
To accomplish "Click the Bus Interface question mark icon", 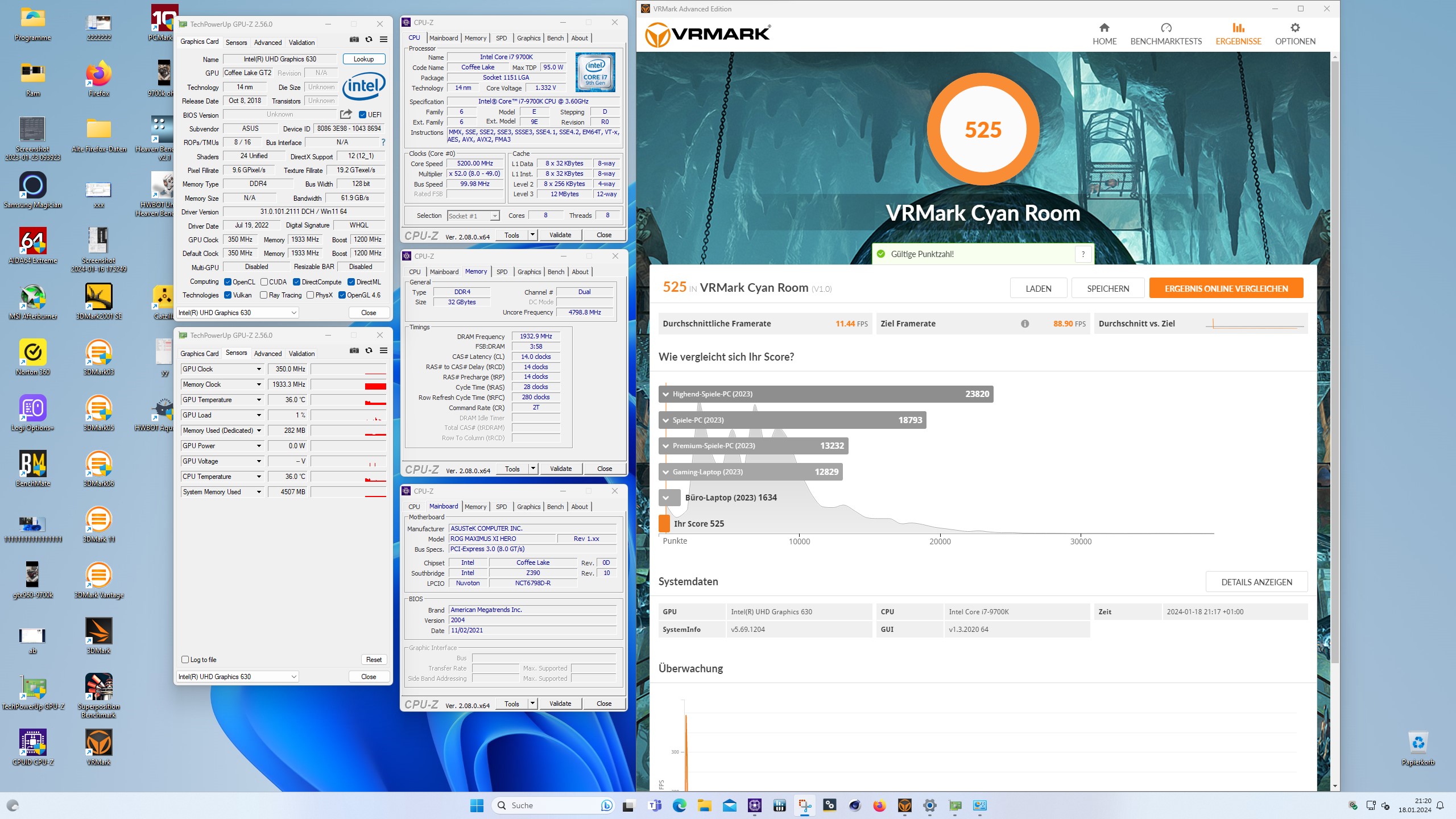I will pos(383,142).
